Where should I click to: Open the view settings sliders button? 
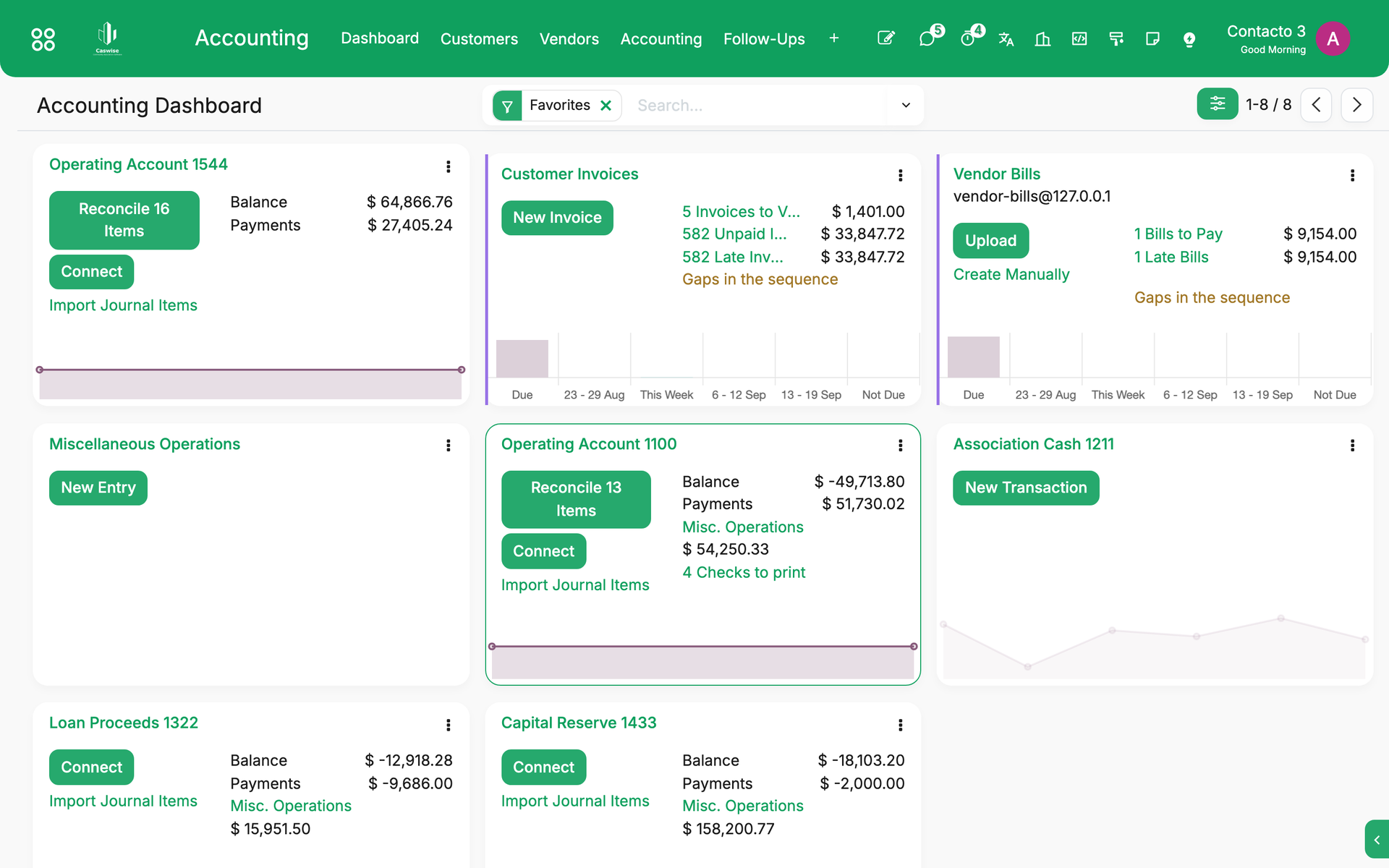click(x=1218, y=104)
